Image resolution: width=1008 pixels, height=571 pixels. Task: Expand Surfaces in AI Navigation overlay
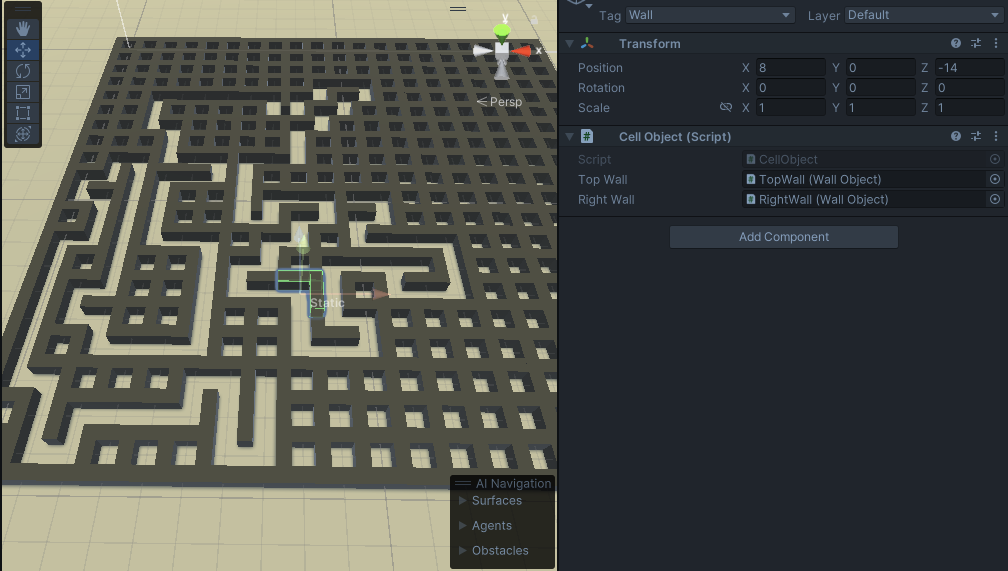pyautogui.click(x=463, y=501)
